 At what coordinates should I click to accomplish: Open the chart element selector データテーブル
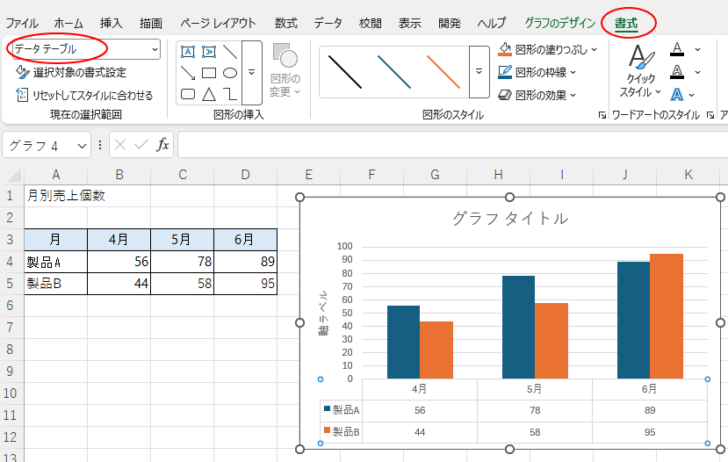[x=86, y=49]
